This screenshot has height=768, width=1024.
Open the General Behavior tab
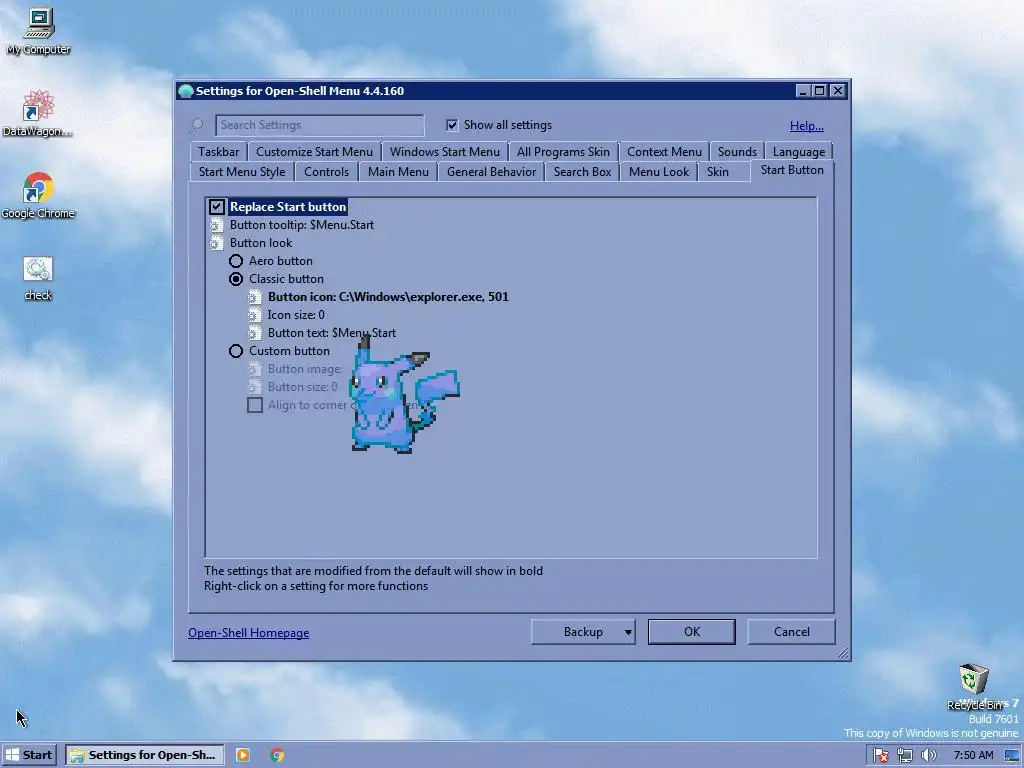[x=491, y=172]
